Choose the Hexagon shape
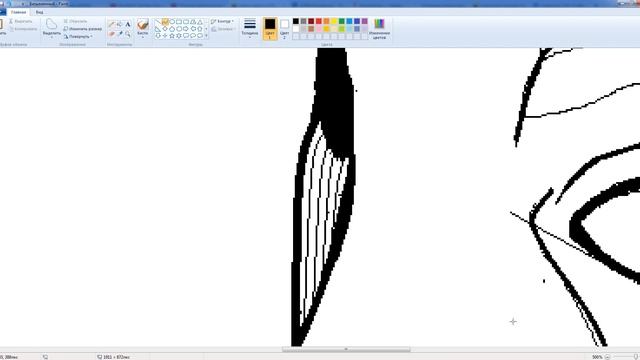 point(179,29)
